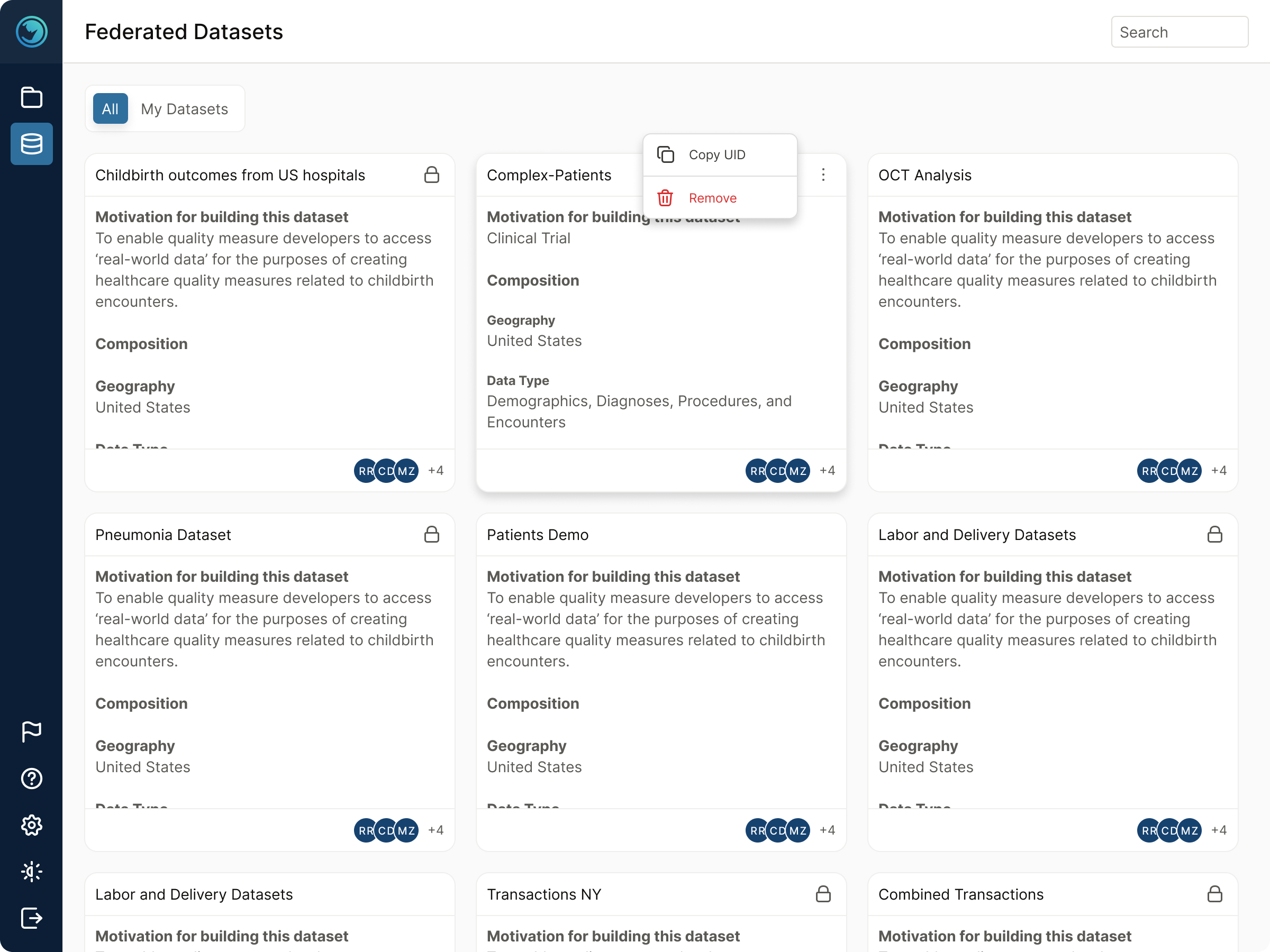
Task: Click RR avatar on Complex-Patients card
Action: tap(757, 471)
